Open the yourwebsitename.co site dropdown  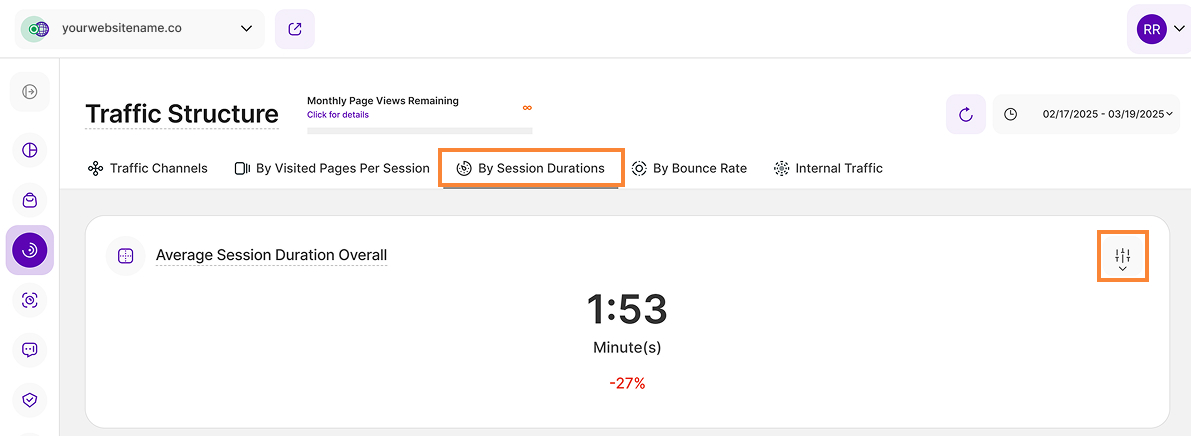[x=141, y=29]
